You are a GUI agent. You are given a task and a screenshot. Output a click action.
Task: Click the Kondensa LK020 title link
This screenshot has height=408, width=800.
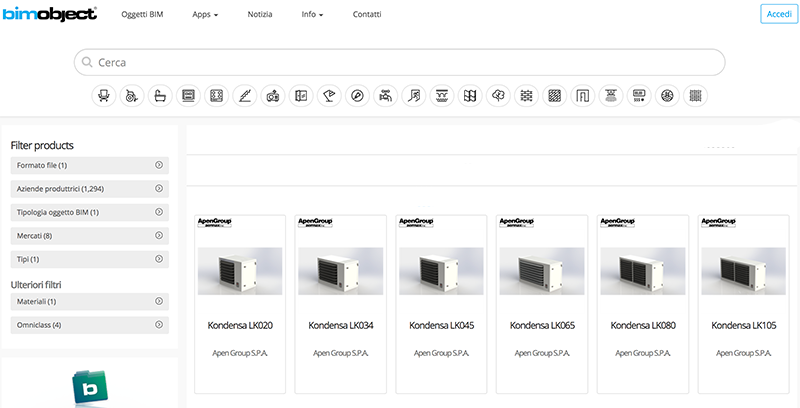click(x=240, y=325)
